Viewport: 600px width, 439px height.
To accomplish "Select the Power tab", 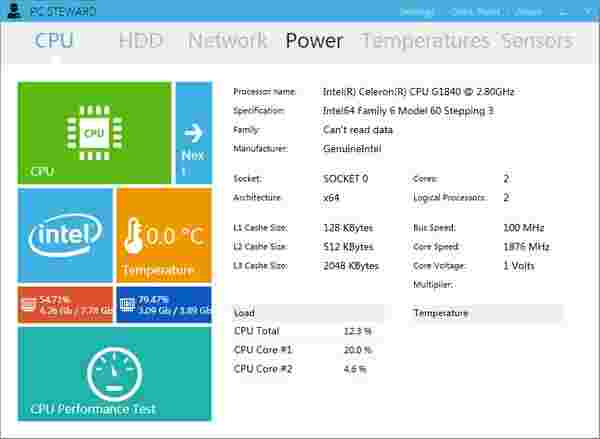I will point(314,40).
